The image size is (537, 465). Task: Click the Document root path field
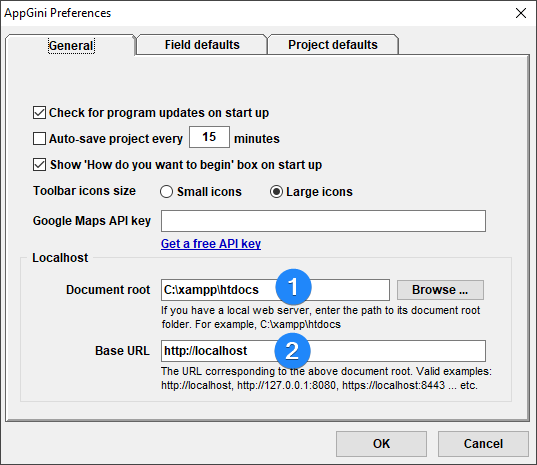[x=275, y=290]
